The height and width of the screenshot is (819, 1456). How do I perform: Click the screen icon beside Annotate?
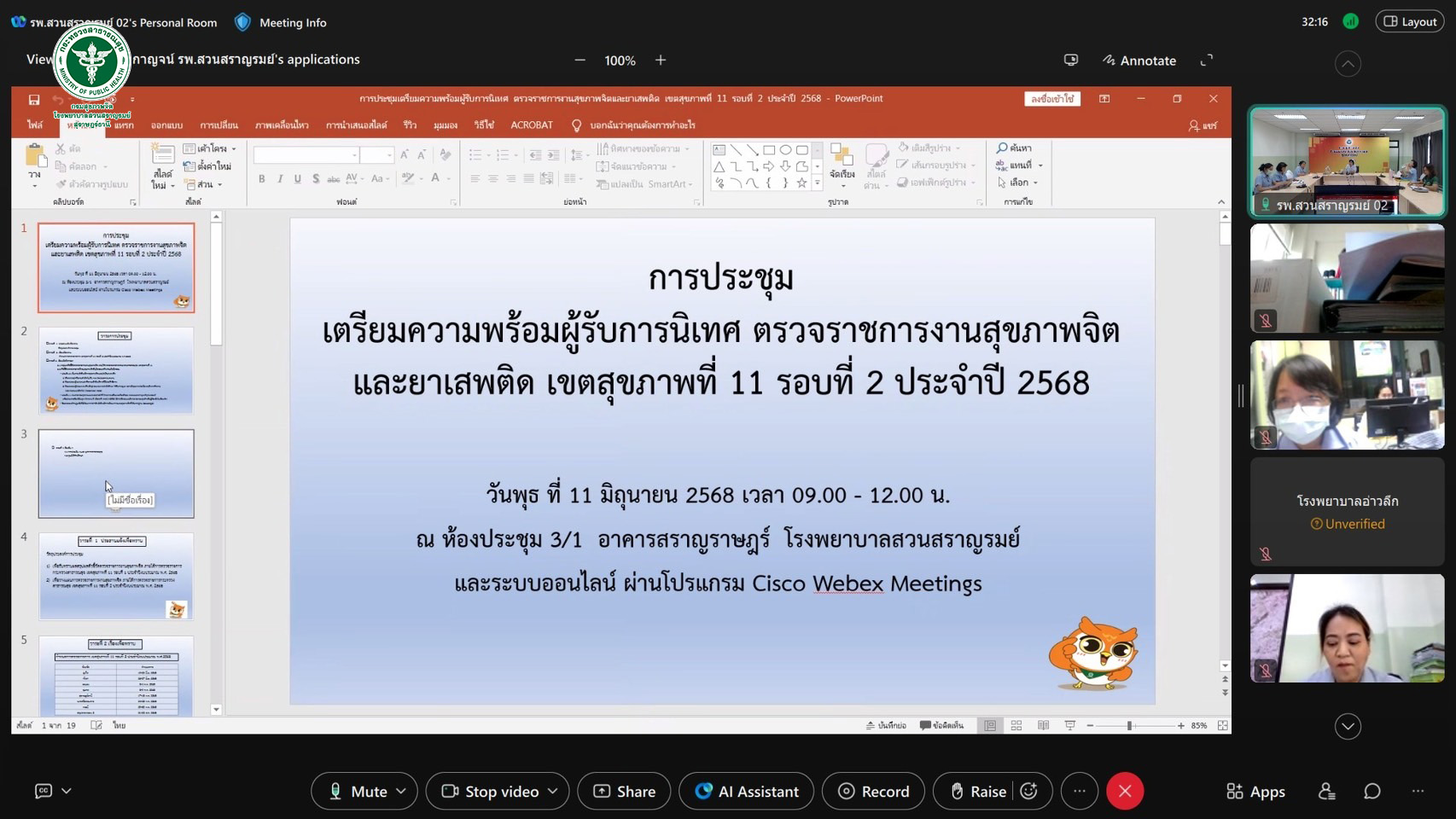(x=1071, y=61)
